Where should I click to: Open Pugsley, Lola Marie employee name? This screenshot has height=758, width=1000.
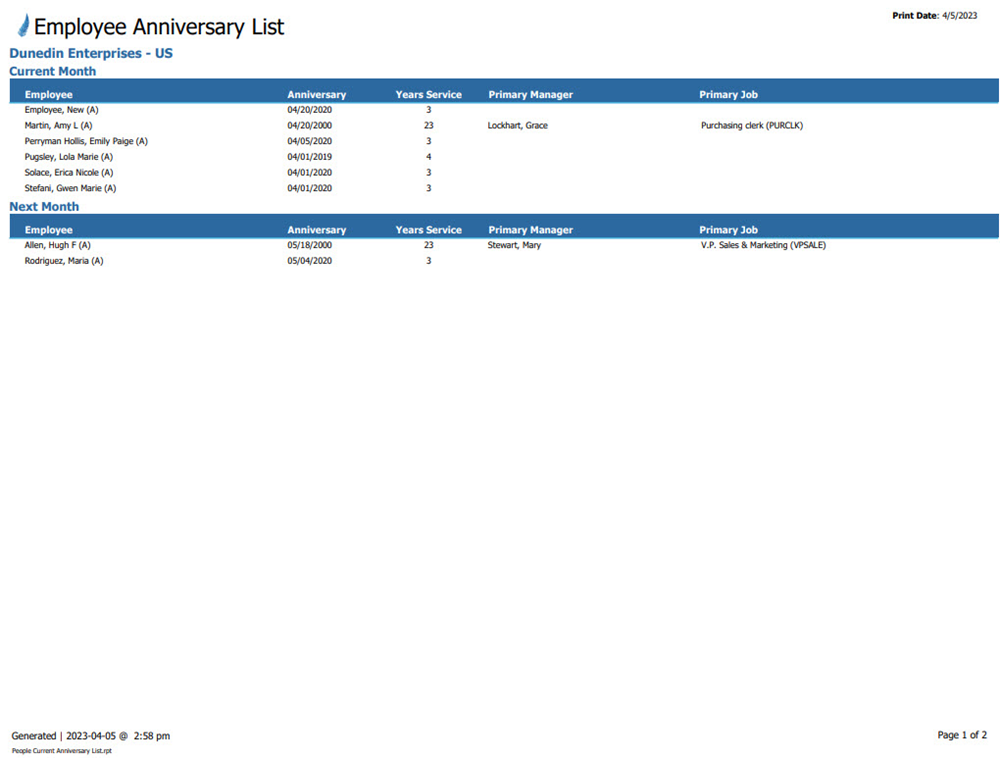pos(68,157)
